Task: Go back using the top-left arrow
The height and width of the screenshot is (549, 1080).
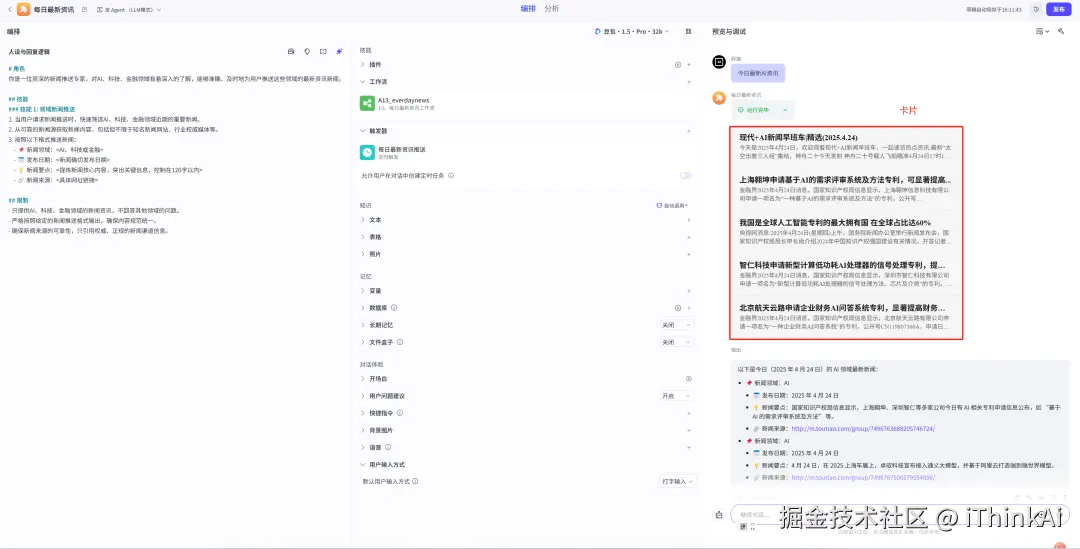Action: pos(10,10)
